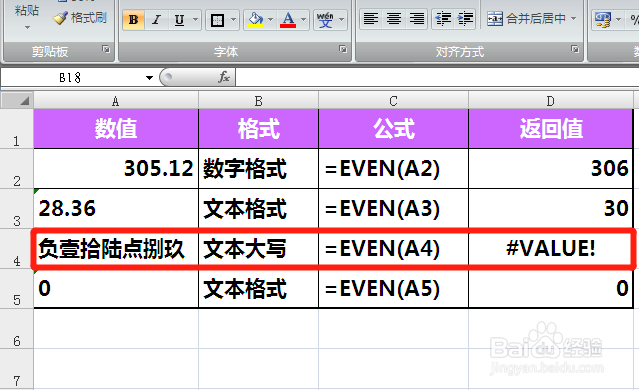Open borders dropdown arrow
Screen dimensions: 639x390
[x=234, y=20]
